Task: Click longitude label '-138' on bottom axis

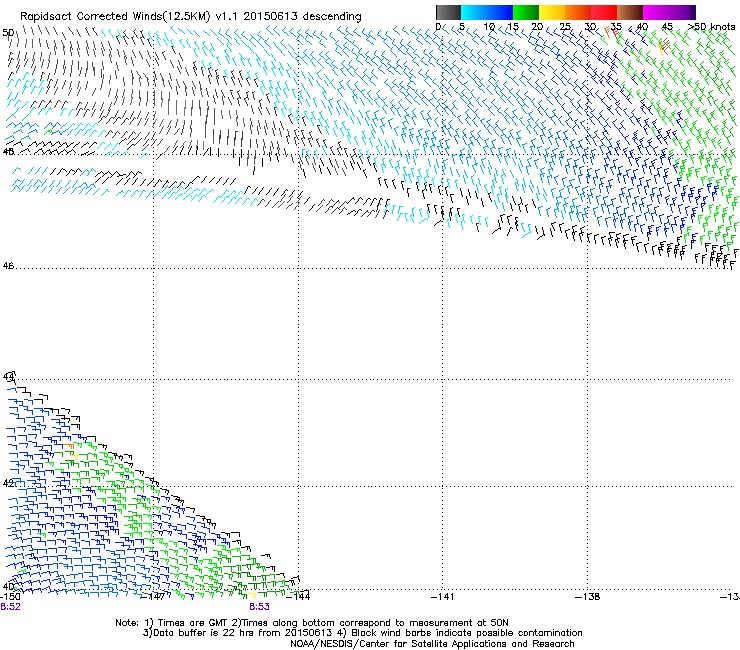Action: pos(588,597)
